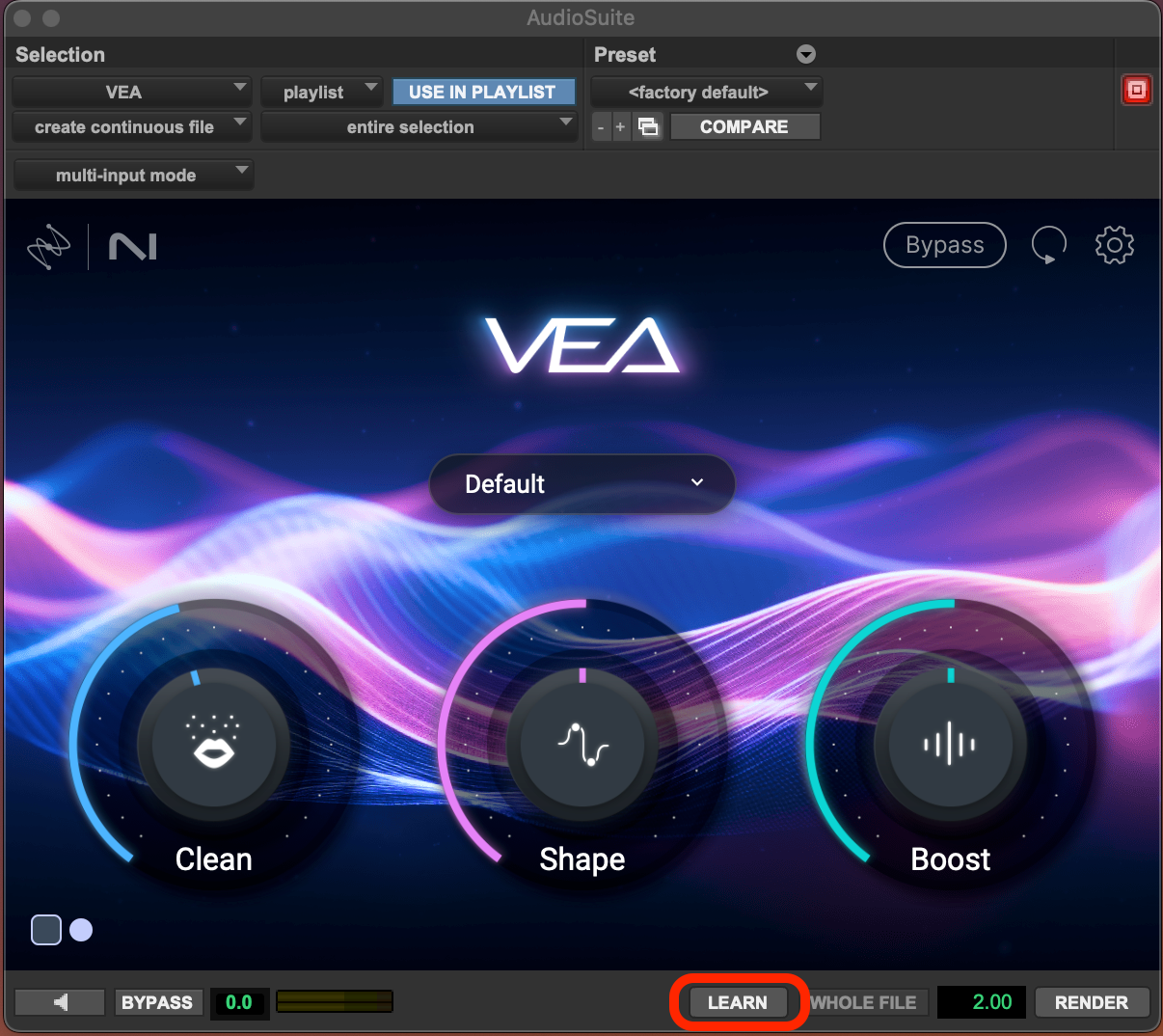1163x1036 pixels.
Task: Click the COMPARE button
Action: [x=744, y=127]
